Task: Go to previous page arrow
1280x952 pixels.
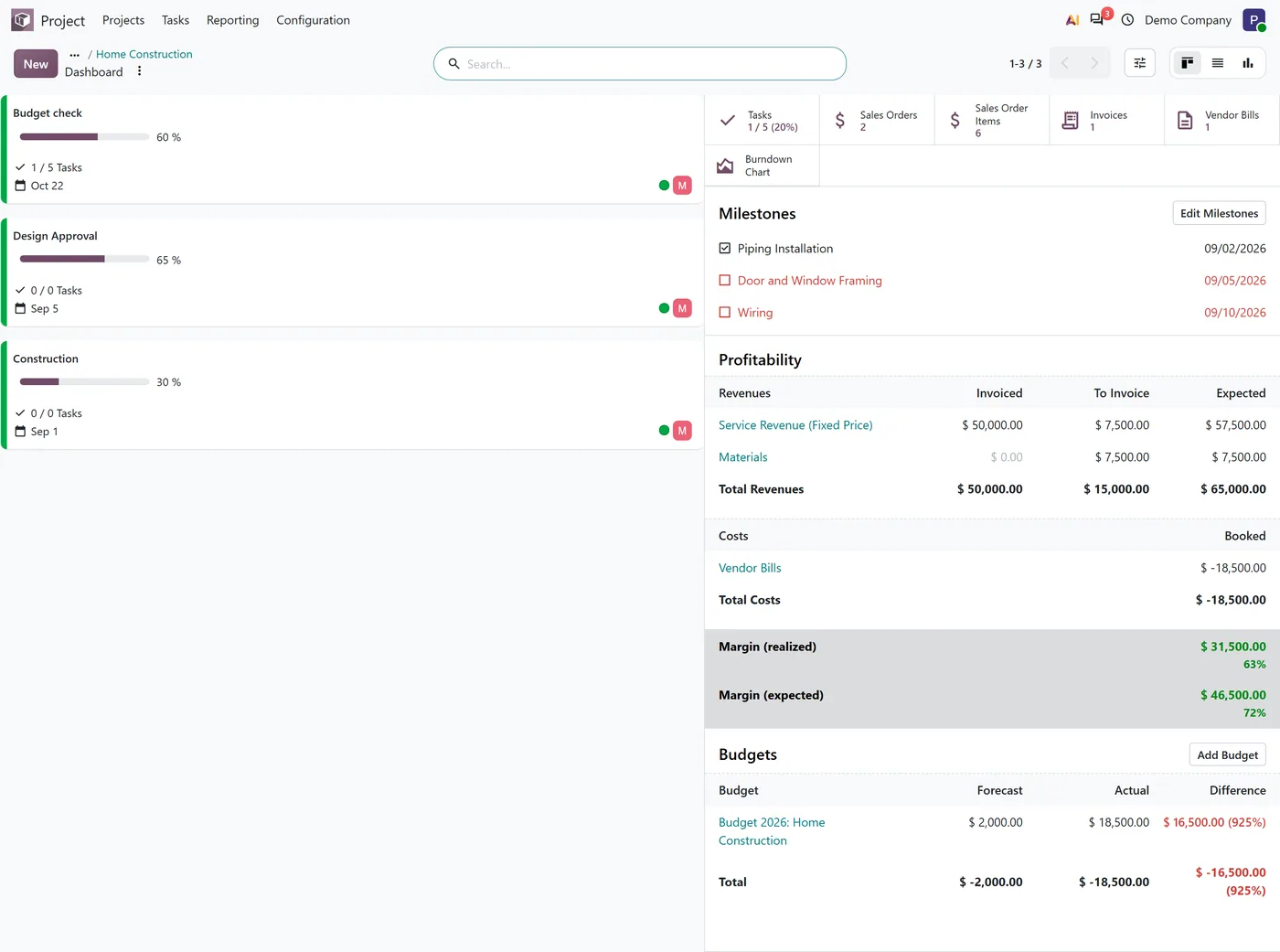Action: [1064, 63]
